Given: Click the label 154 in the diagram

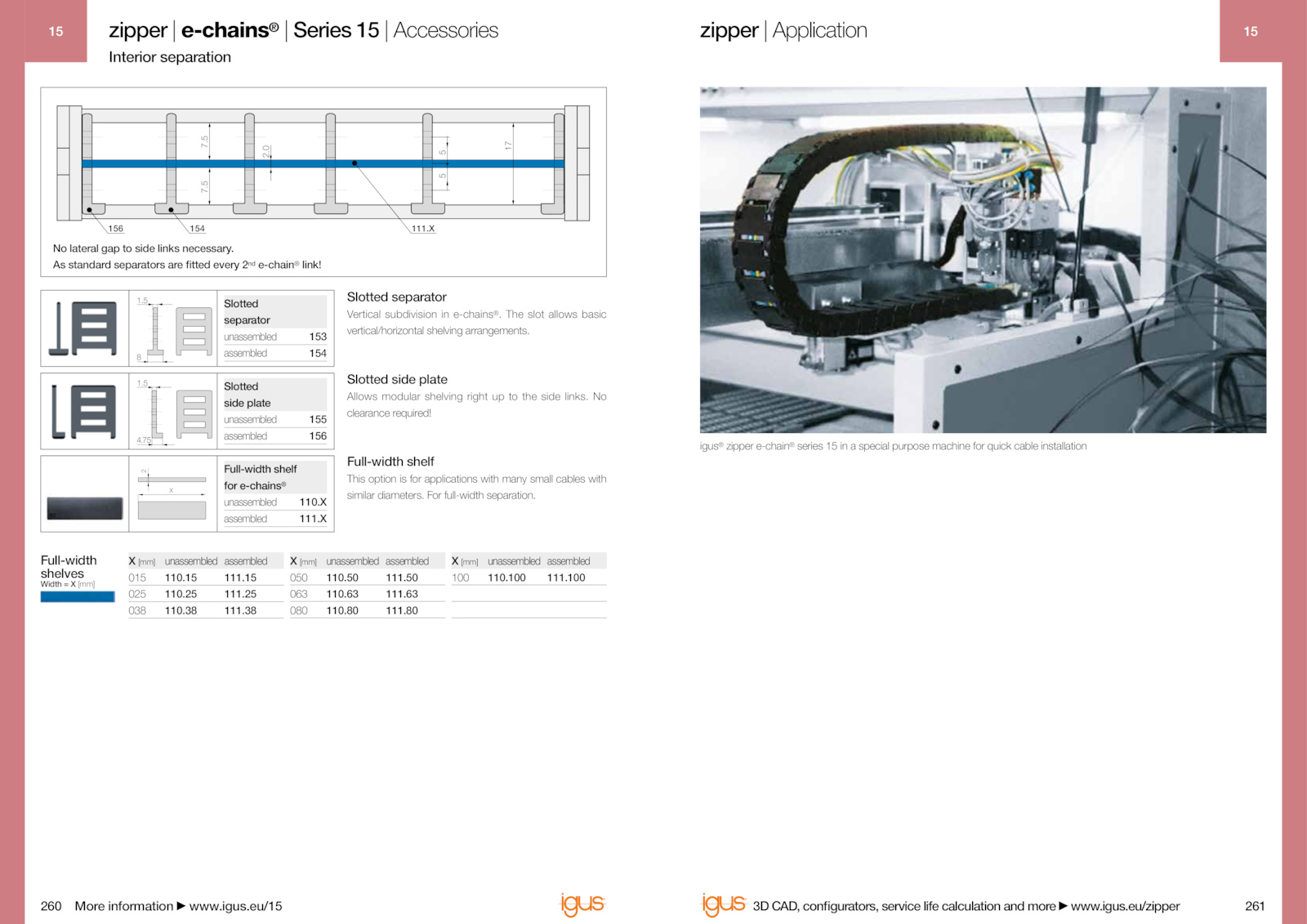Looking at the screenshot, I should pos(198,229).
